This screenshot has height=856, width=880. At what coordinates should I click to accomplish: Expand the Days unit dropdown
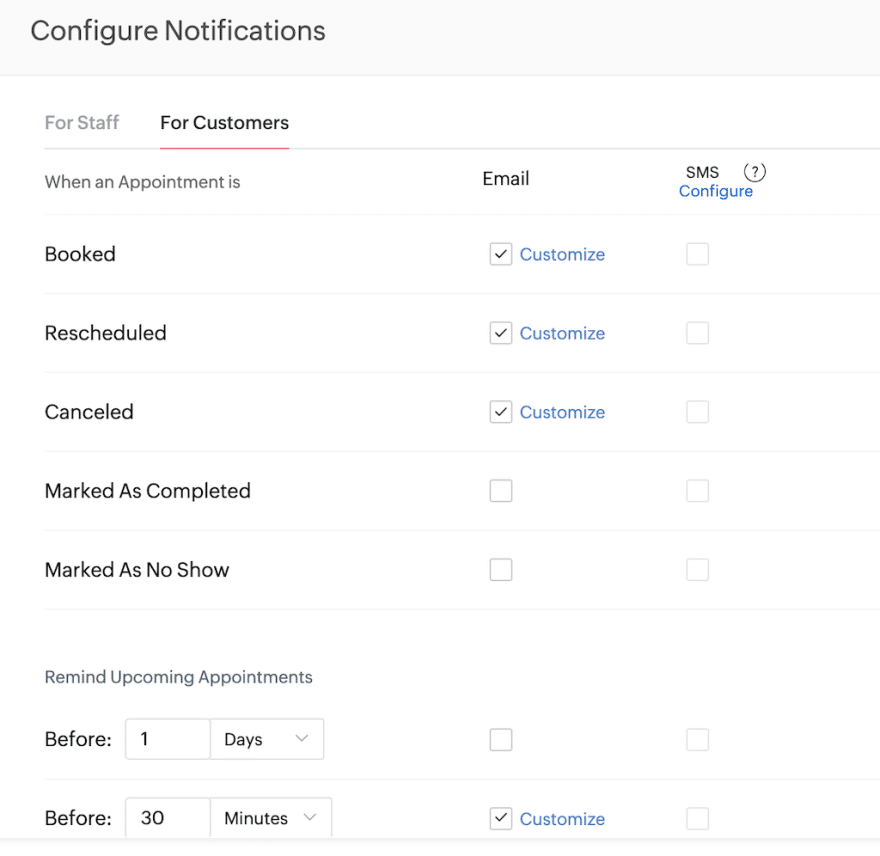point(266,739)
